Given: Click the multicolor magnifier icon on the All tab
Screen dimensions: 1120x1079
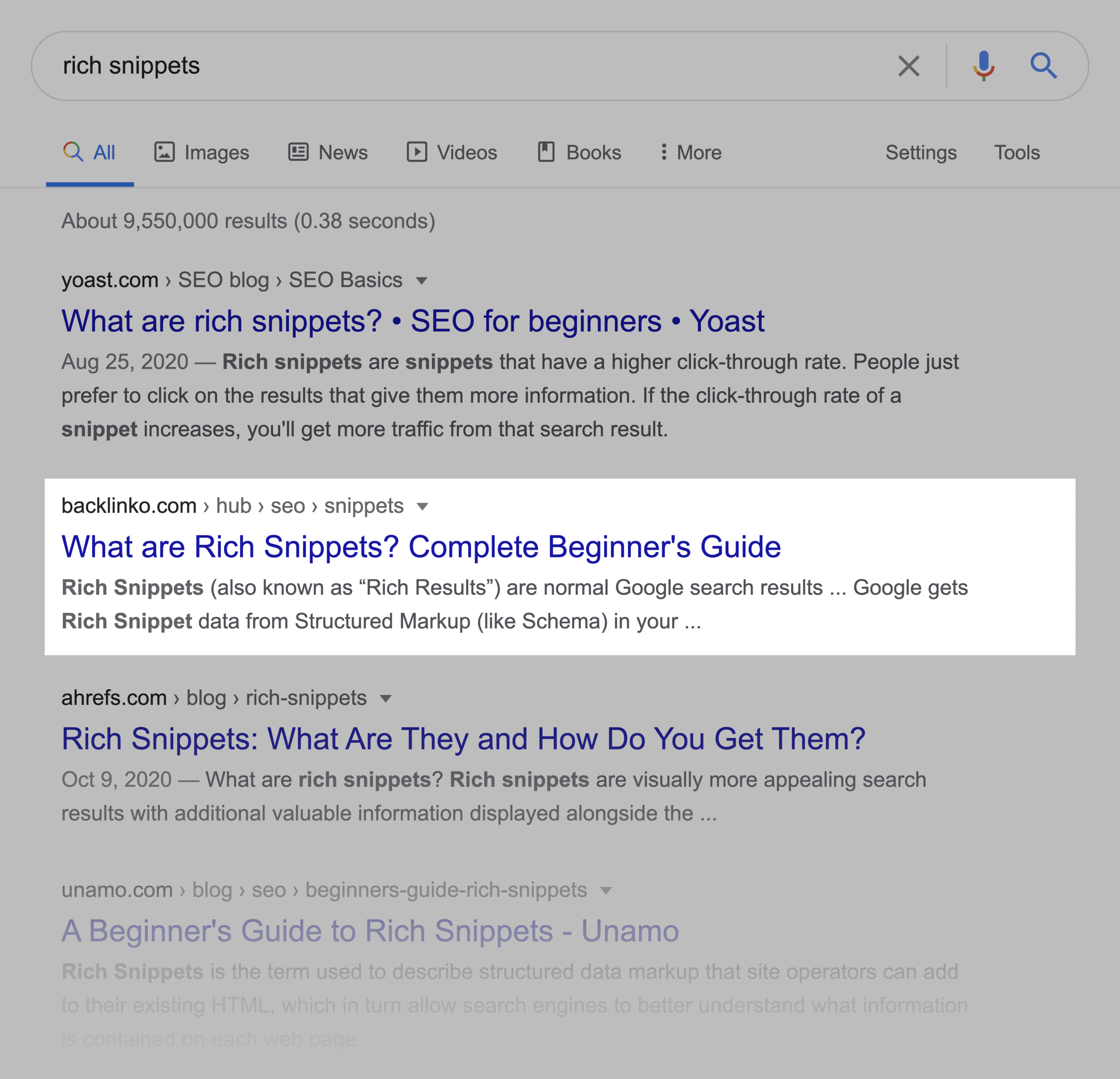Looking at the screenshot, I should (73, 152).
